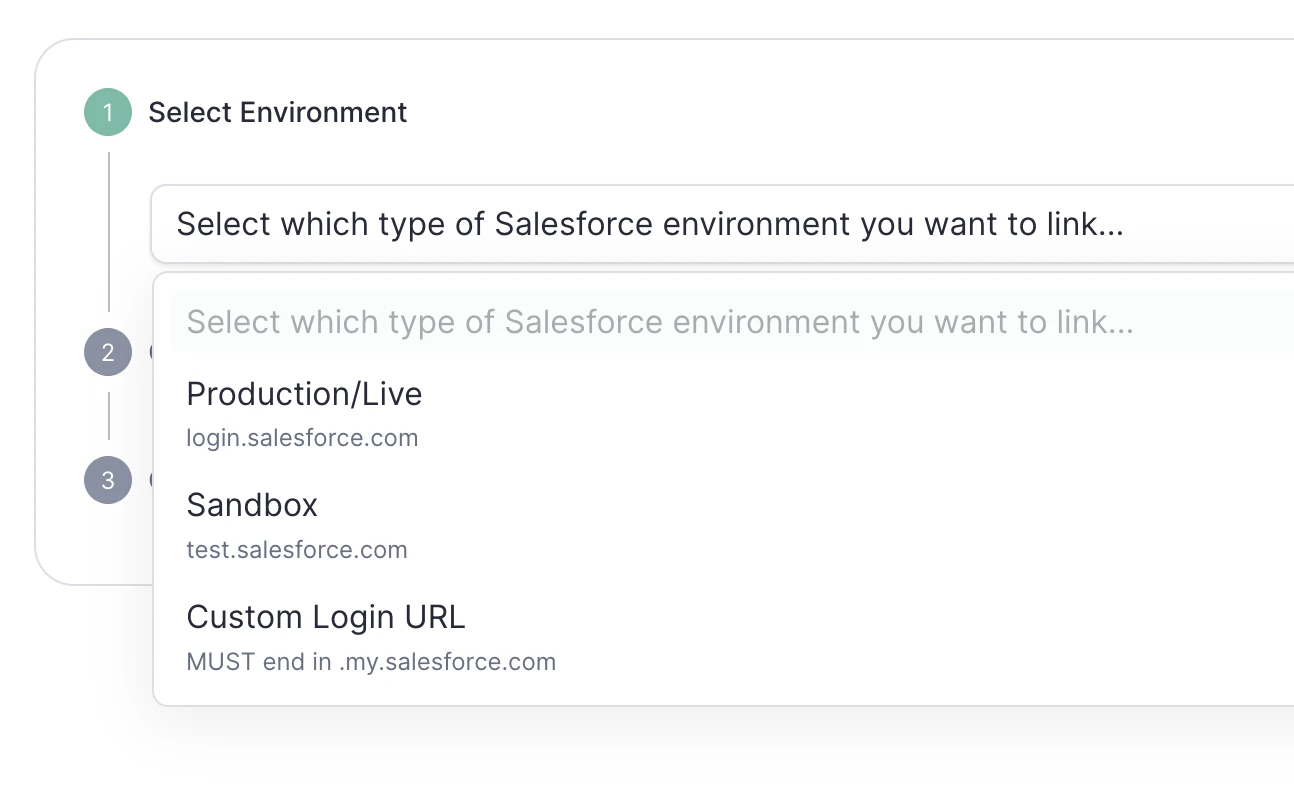Select the login.salesforce.com subtitle

302,438
